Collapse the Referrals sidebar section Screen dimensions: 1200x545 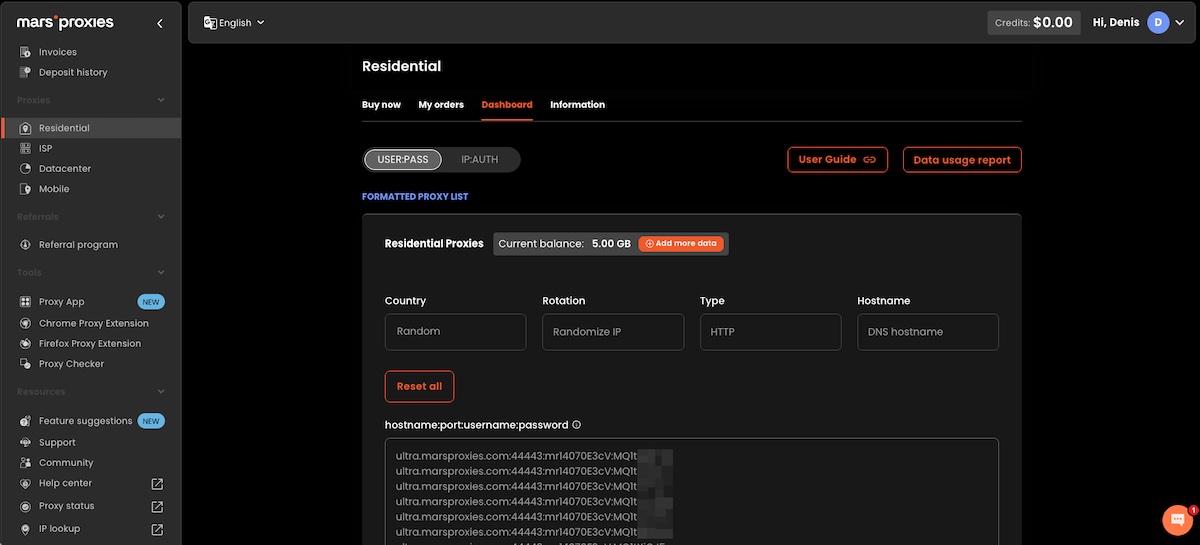[161, 216]
